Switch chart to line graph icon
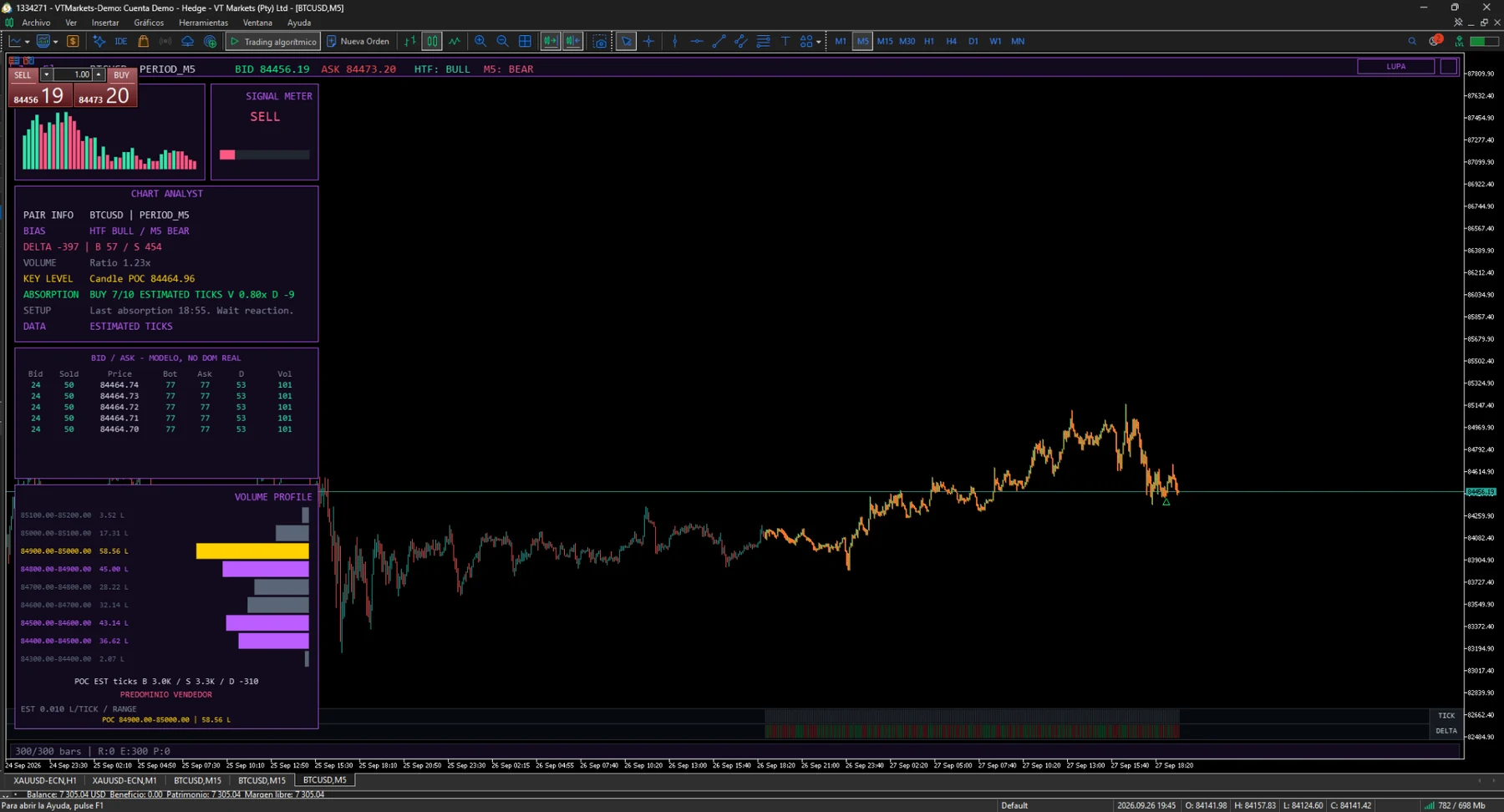 click(x=455, y=41)
